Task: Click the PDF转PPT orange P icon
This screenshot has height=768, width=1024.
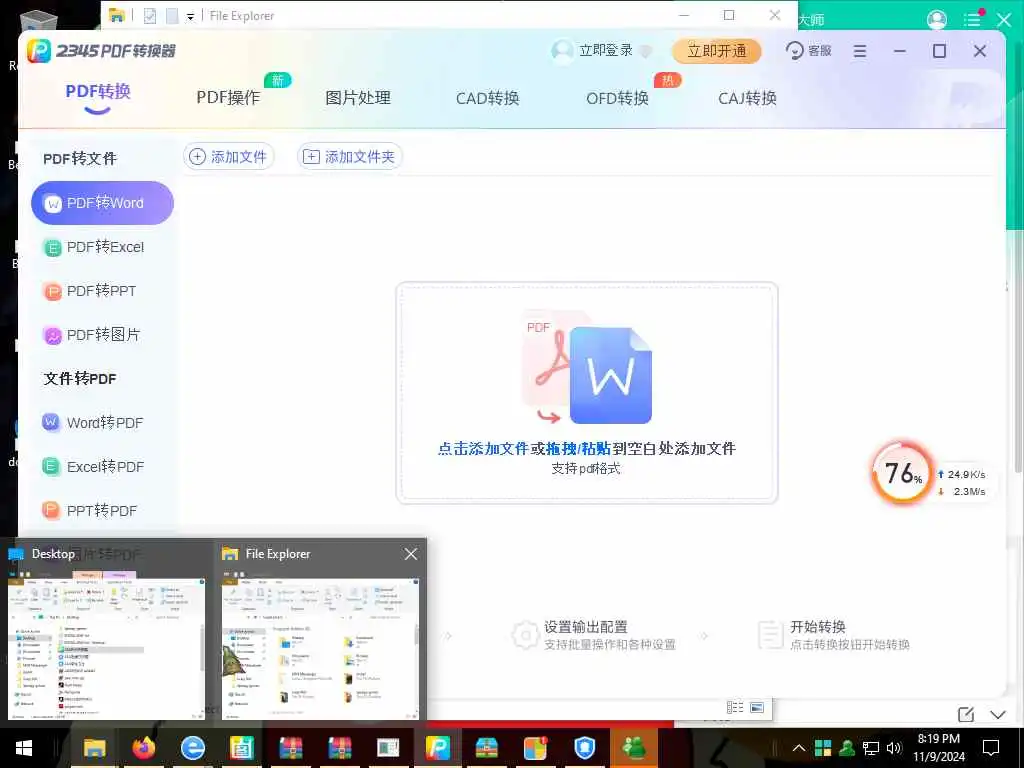Action: point(52,291)
